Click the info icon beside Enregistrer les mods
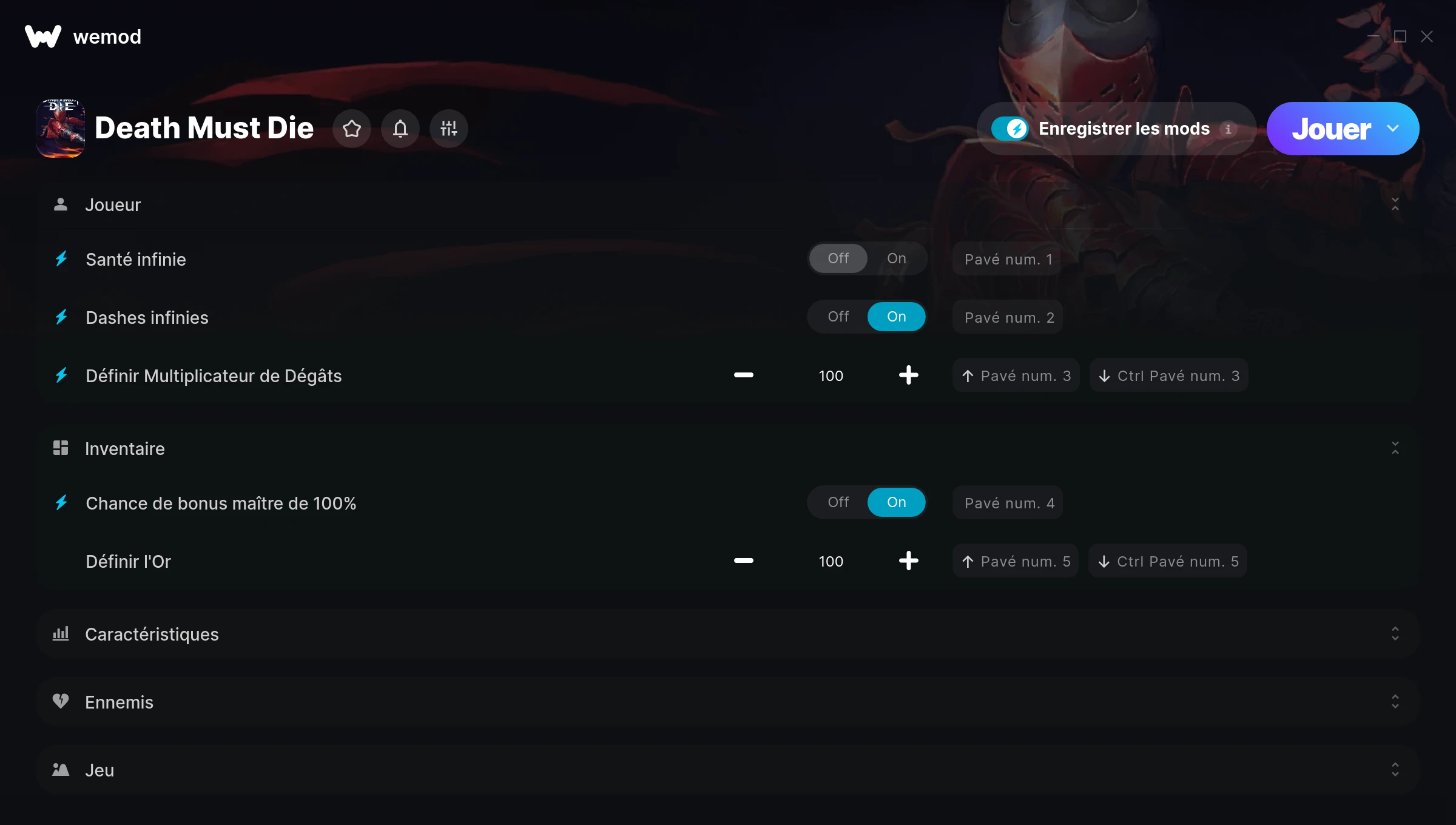This screenshot has width=1456, height=825. coord(1228,129)
